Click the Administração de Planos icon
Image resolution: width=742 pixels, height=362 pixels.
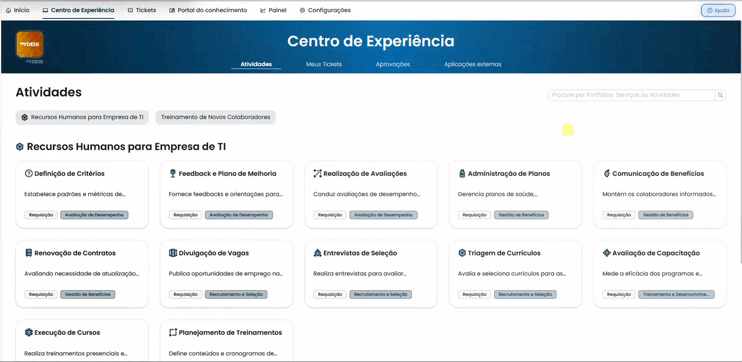[x=462, y=174]
